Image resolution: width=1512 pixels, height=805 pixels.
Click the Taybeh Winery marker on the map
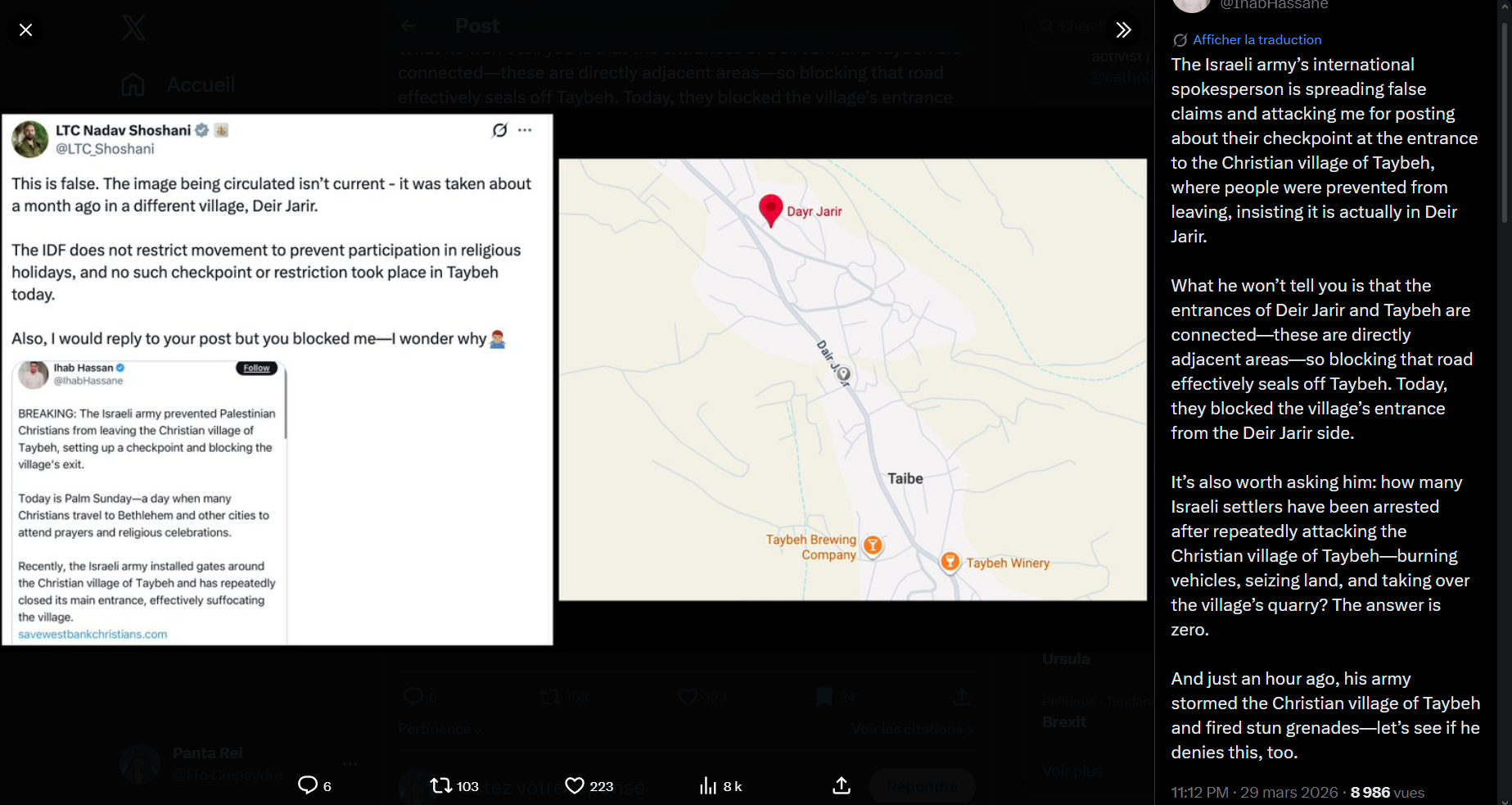pyautogui.click(x=950, y=562)
